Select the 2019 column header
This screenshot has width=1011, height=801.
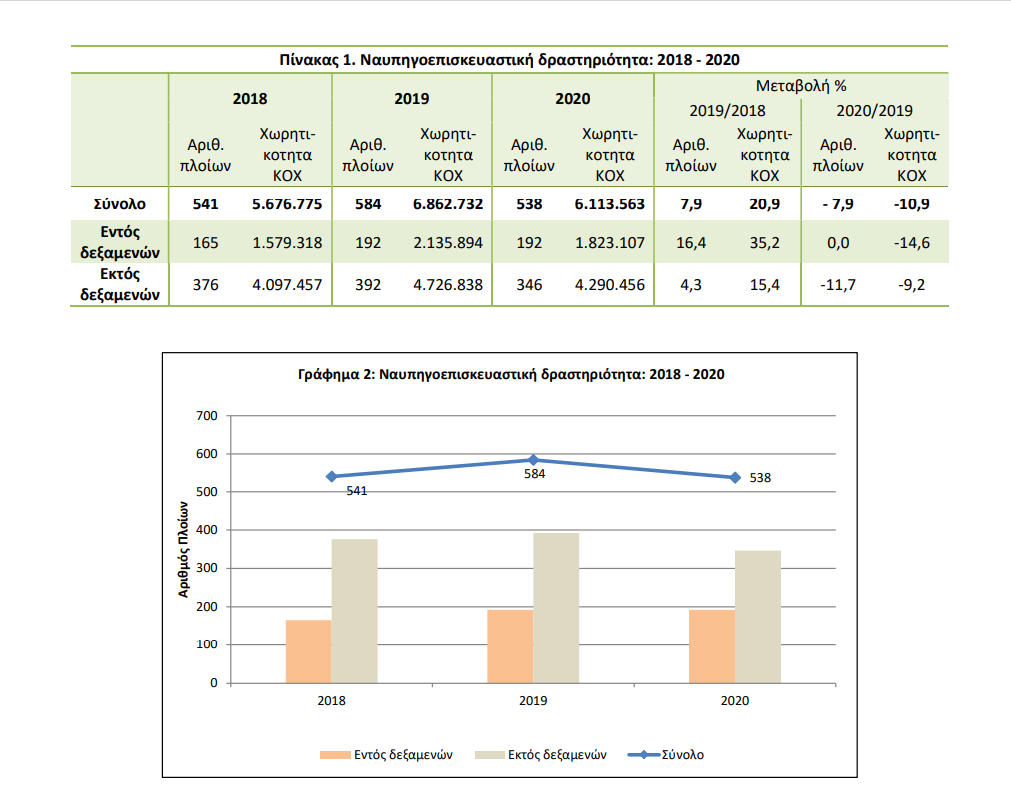411,99
